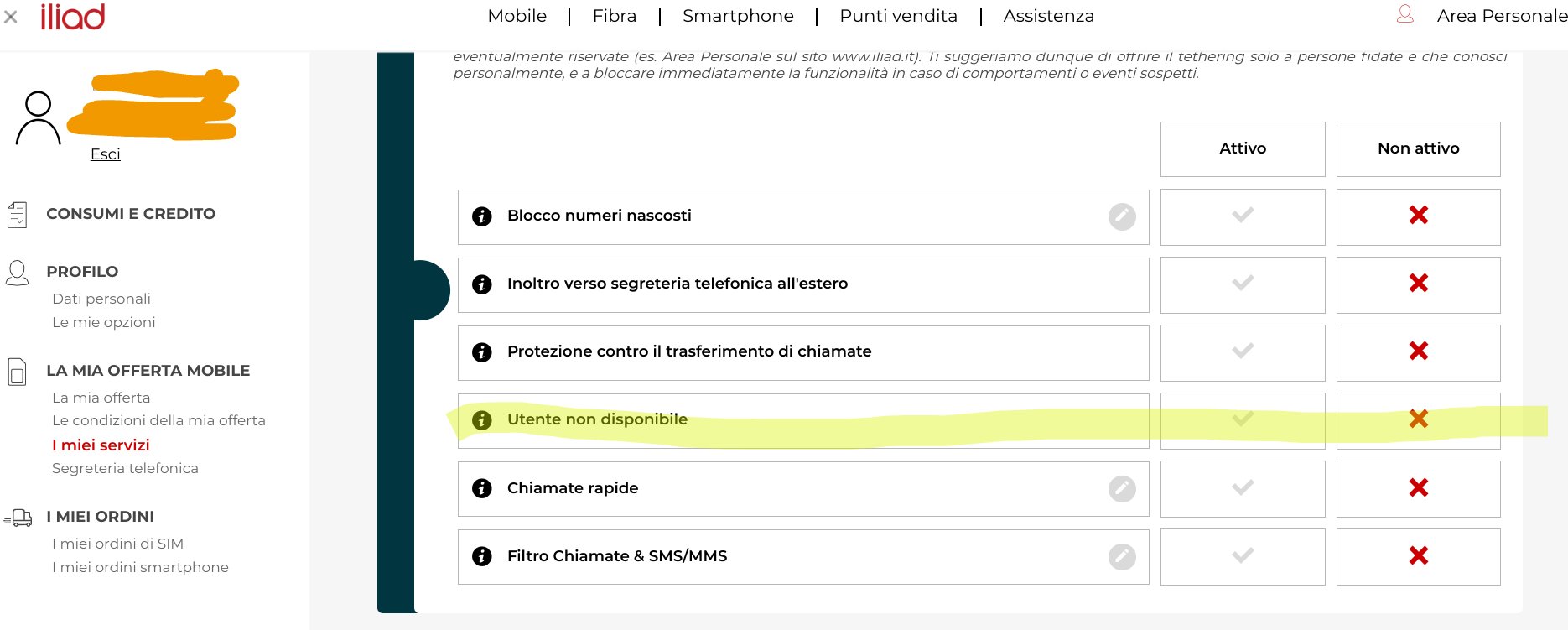1568x630 pixels.
Task: Show info for Protezione contro il trasferimento di chiamate
Action: pyautogui.click(x=482, y=352)
